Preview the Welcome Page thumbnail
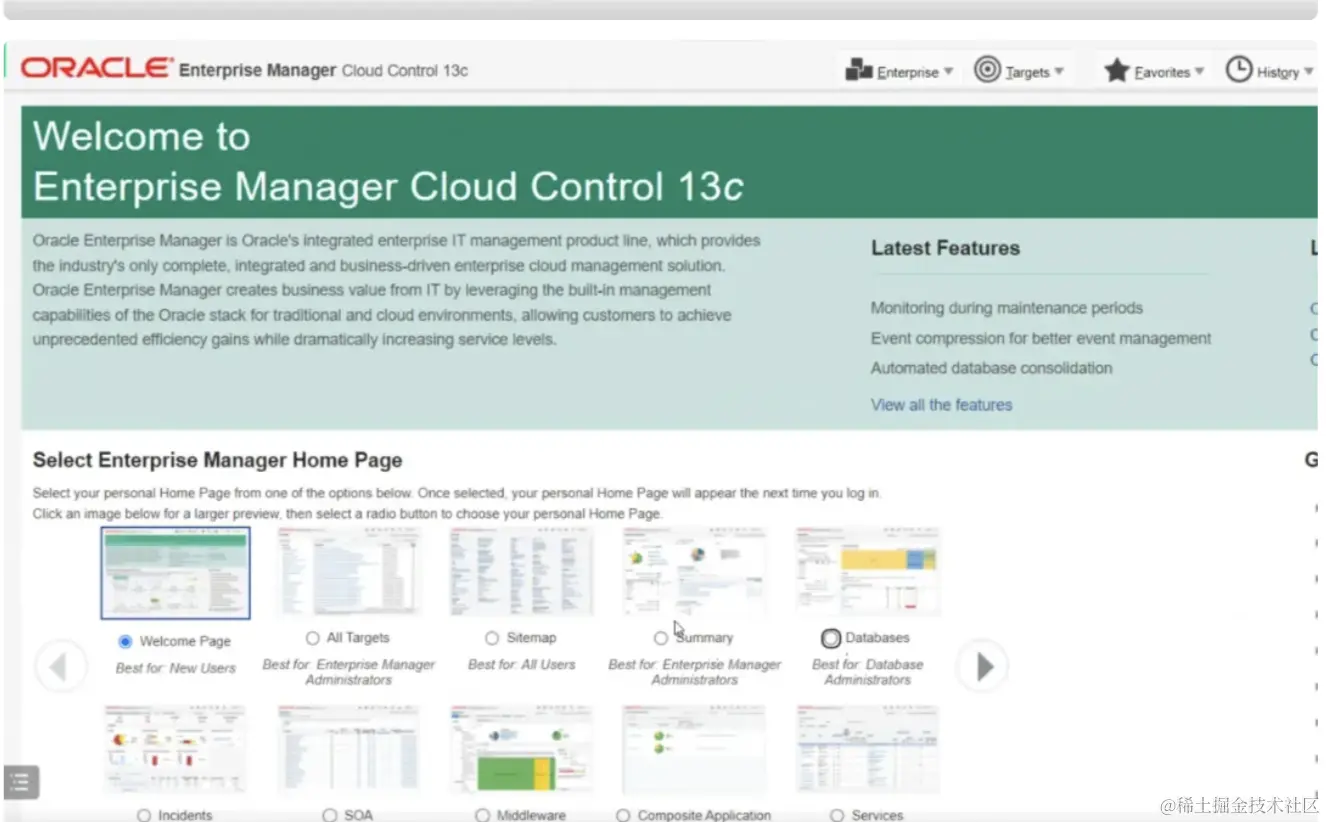The height and width of the screenshot is (822, 1326). (x=176, y=573)
